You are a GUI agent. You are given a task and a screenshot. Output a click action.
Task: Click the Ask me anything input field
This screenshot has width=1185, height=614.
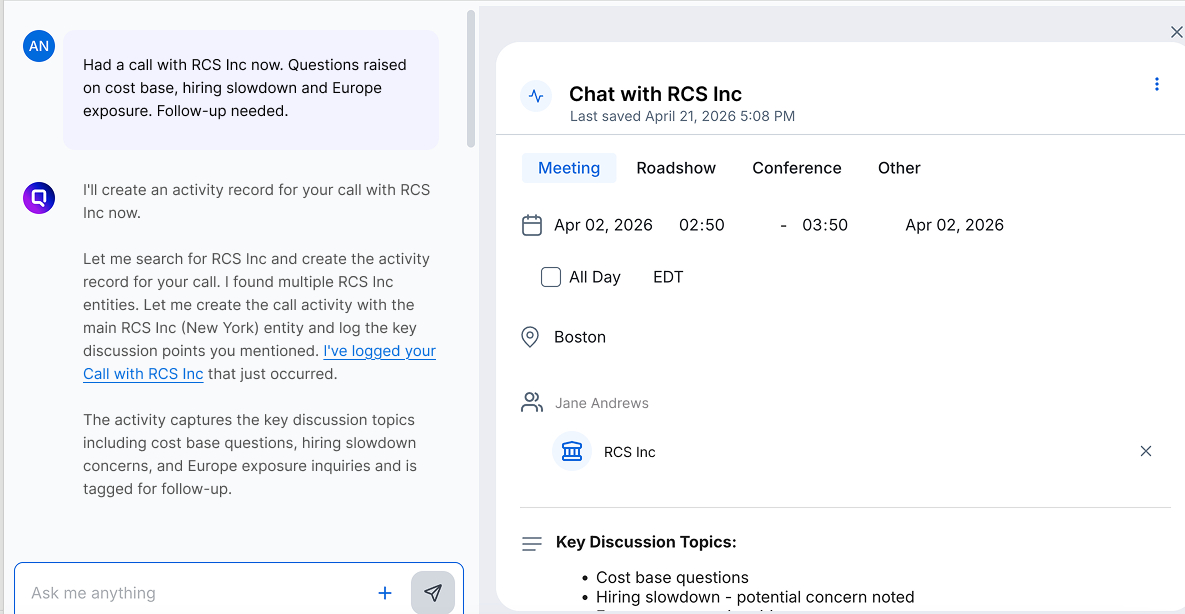tap(200, 592)
